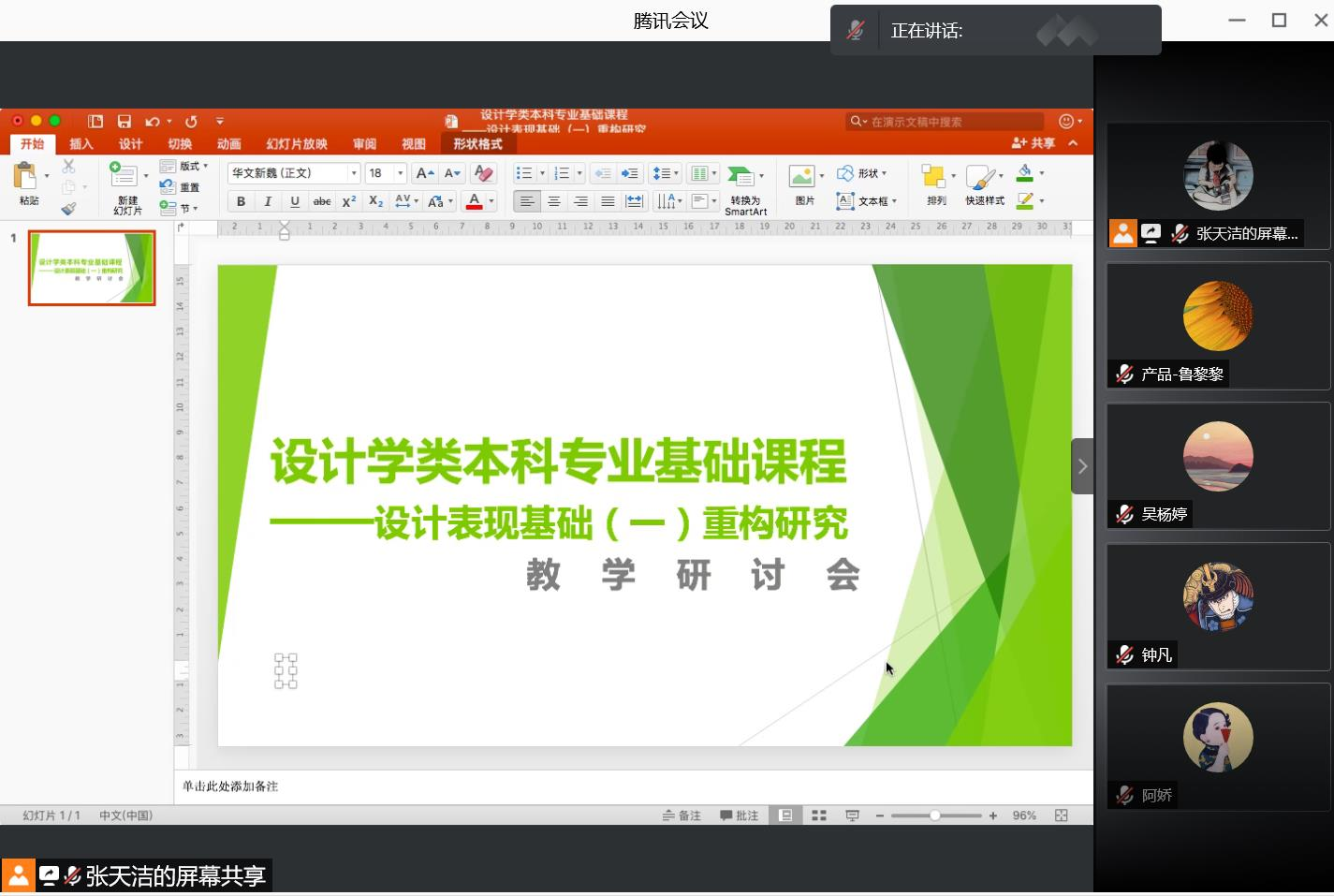Toggle Underline formatting
This screenshot has height=896, width=1334.
pos(295,201)
